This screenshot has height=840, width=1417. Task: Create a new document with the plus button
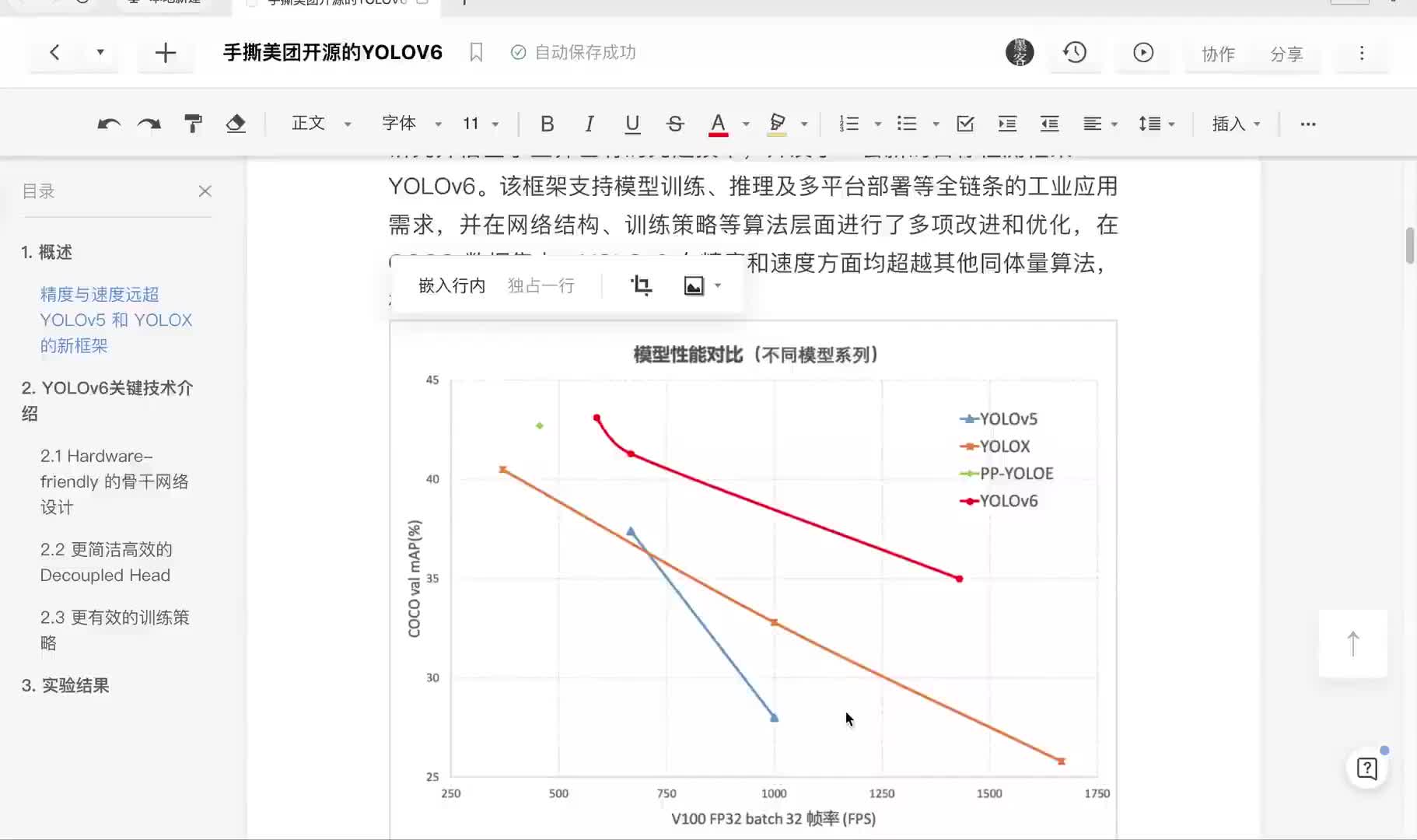pos(165,53)
